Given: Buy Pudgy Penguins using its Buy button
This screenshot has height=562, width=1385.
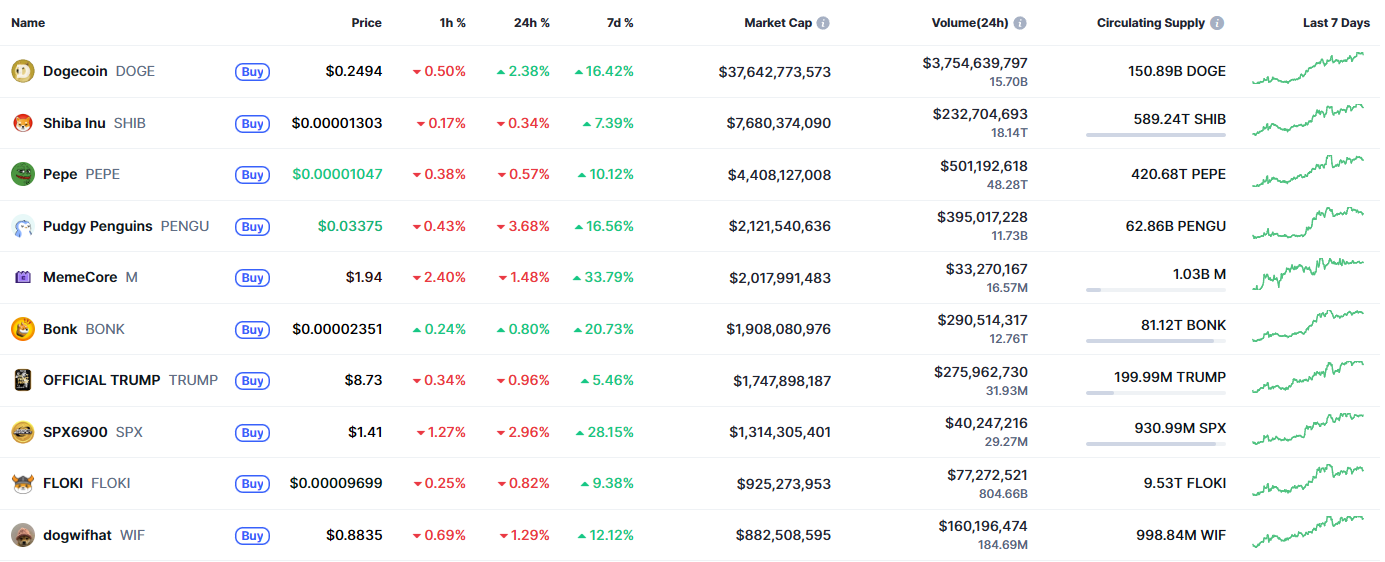Looking at the screenshot, I should click(253, 227).
